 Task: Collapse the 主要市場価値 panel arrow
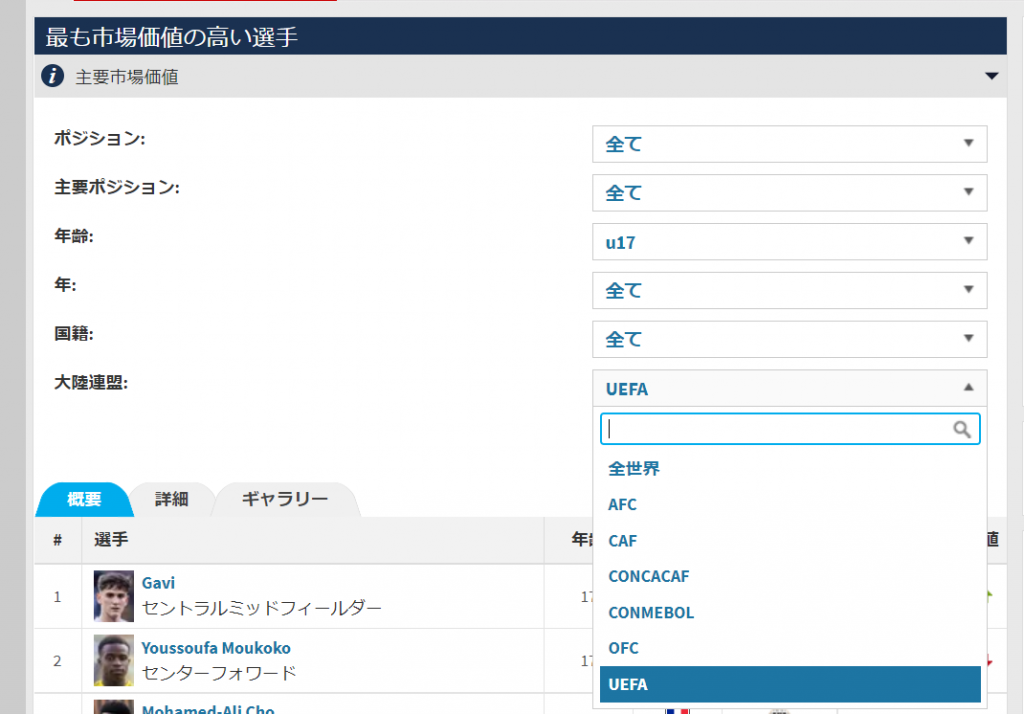click(991, 76)
